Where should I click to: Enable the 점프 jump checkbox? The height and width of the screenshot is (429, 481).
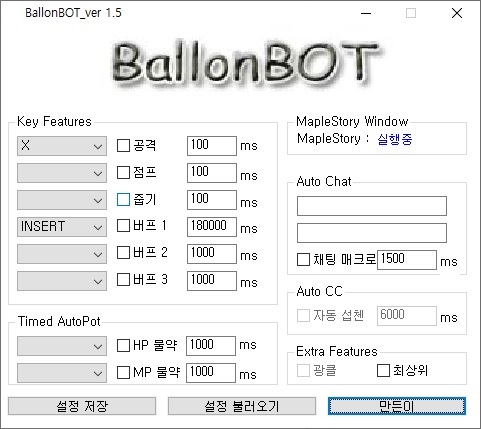pos(123,173)
